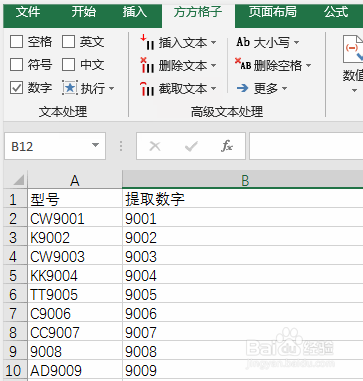This screenshot has width=363, height=381.
Task: Select cell B6 with 9005
Action: 243,294
